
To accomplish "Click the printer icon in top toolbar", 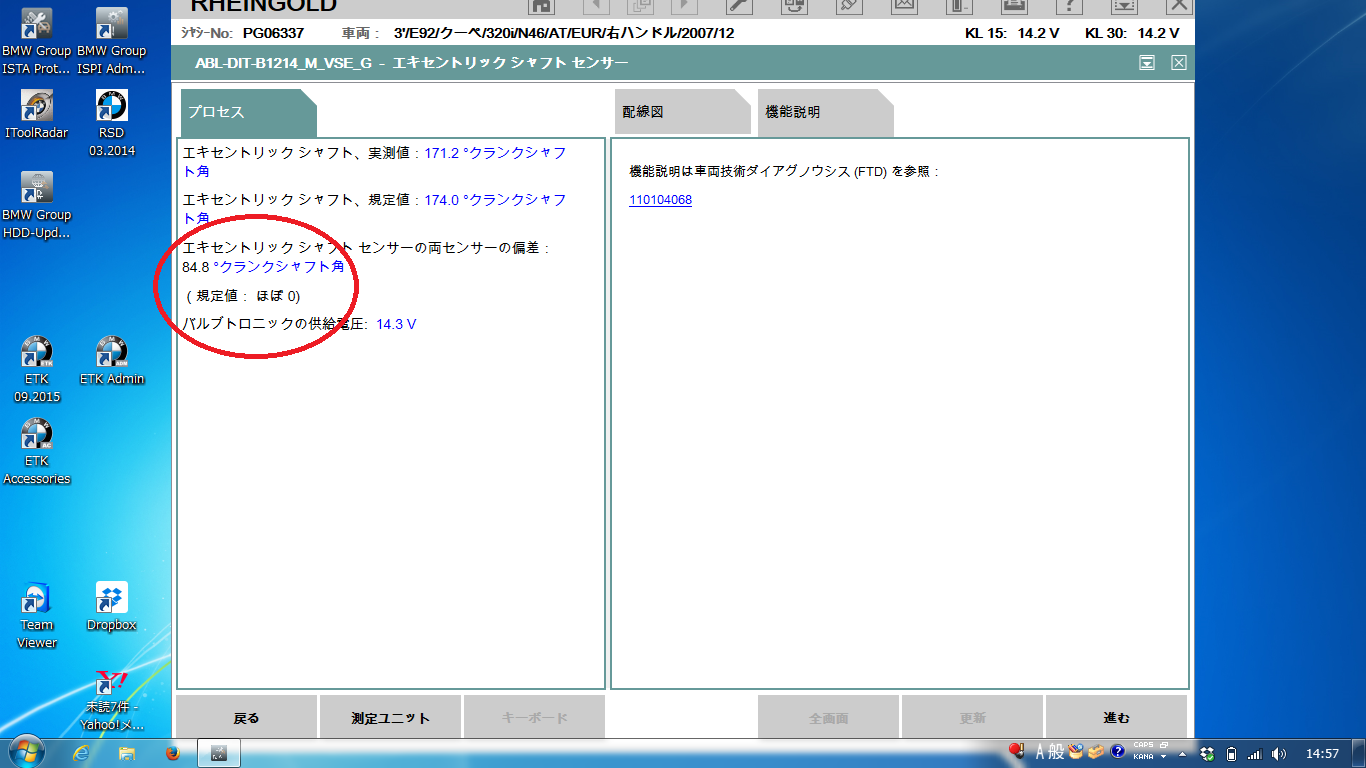I will click(1014, 6).
